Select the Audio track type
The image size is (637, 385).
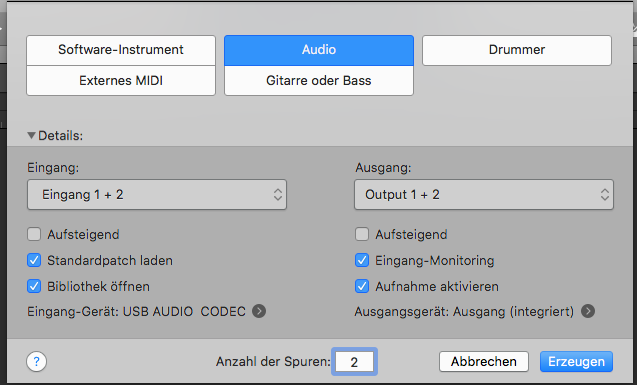319,50
